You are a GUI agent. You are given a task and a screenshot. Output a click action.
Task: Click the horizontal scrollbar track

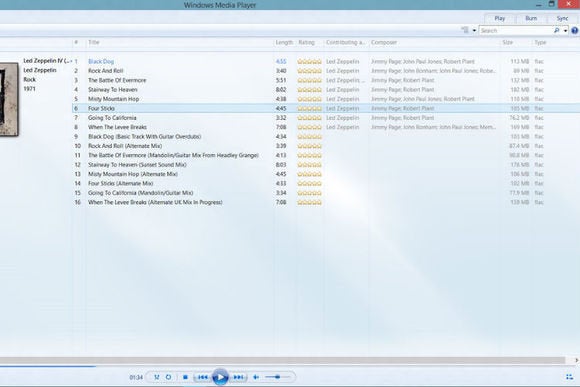pos(283,360)
